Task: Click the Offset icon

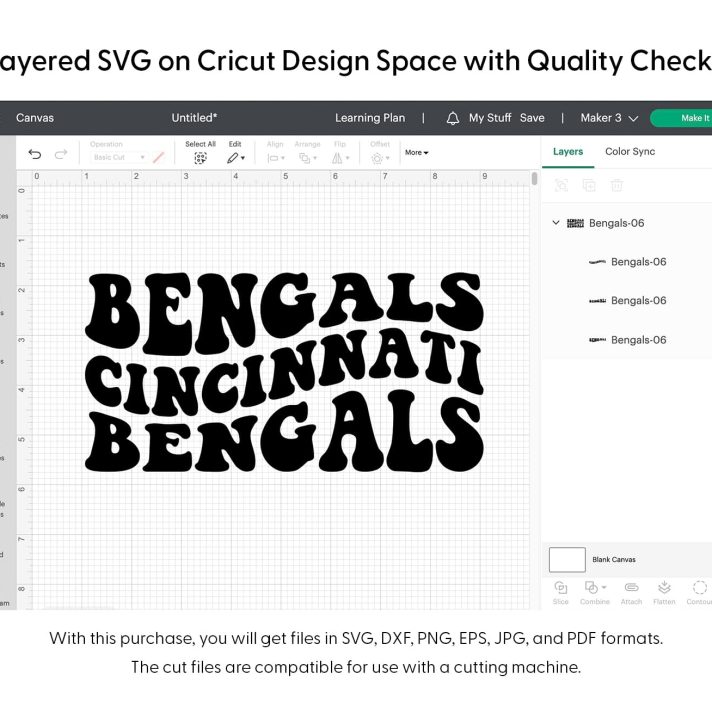Action: pyautogui.click(x=377, y=158)
